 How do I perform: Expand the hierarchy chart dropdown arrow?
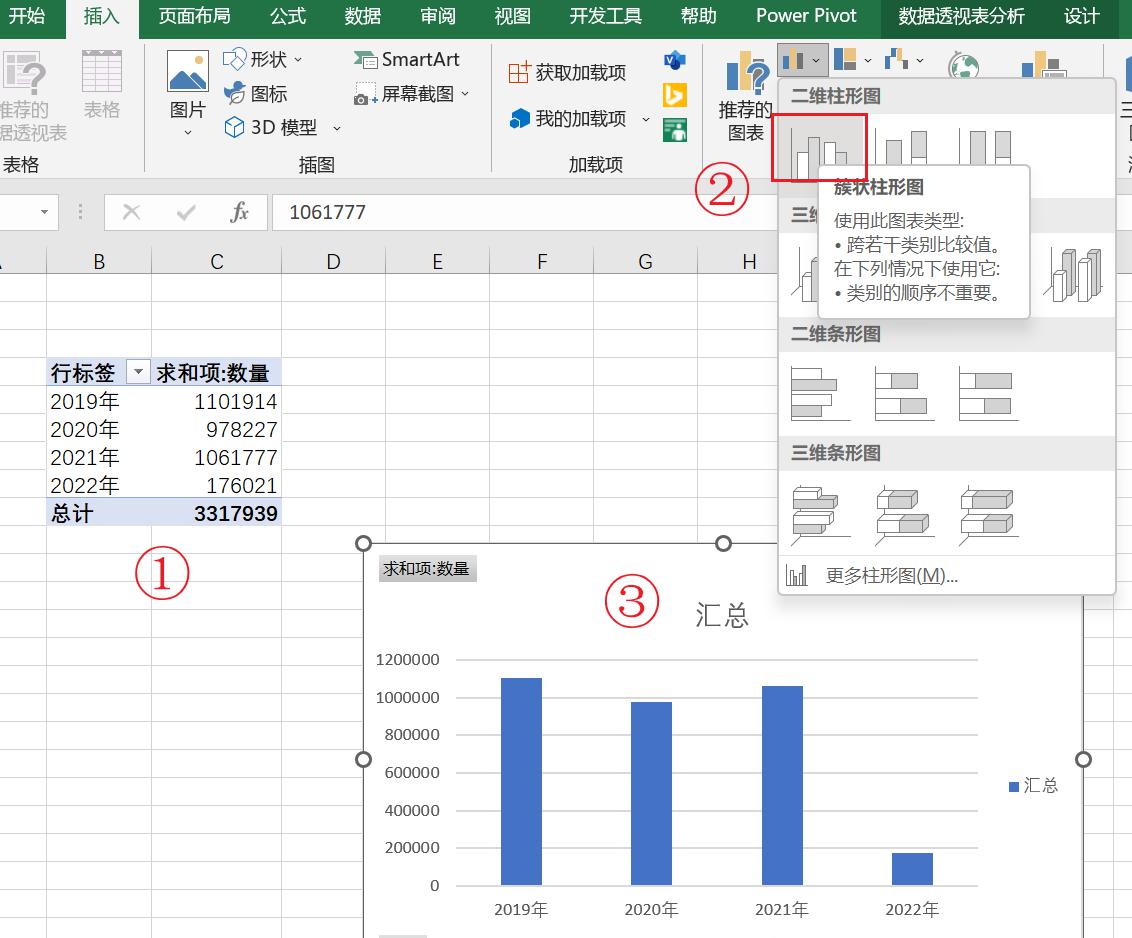click(868, 61)
